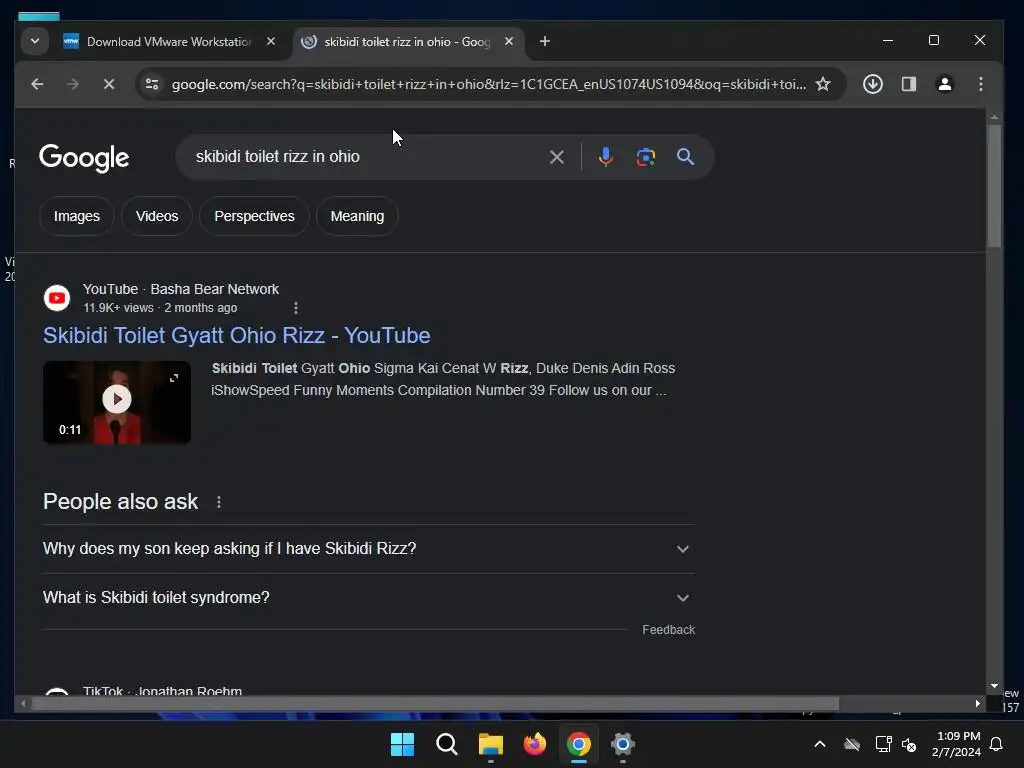Open Skibidi Toilet Gyatt Ohio Rizz YouTube link
Screen dimensions: 1024x768
236,336
